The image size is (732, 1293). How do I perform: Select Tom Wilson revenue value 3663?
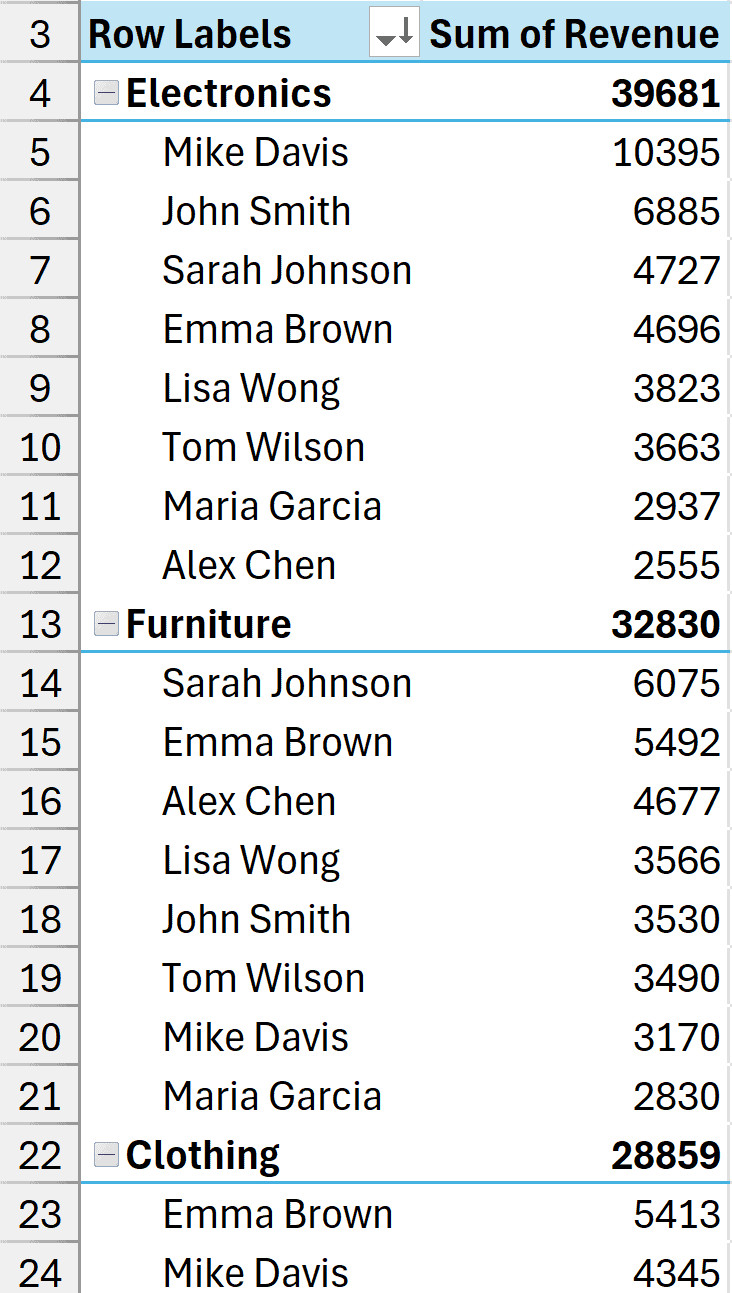(676, 447)
